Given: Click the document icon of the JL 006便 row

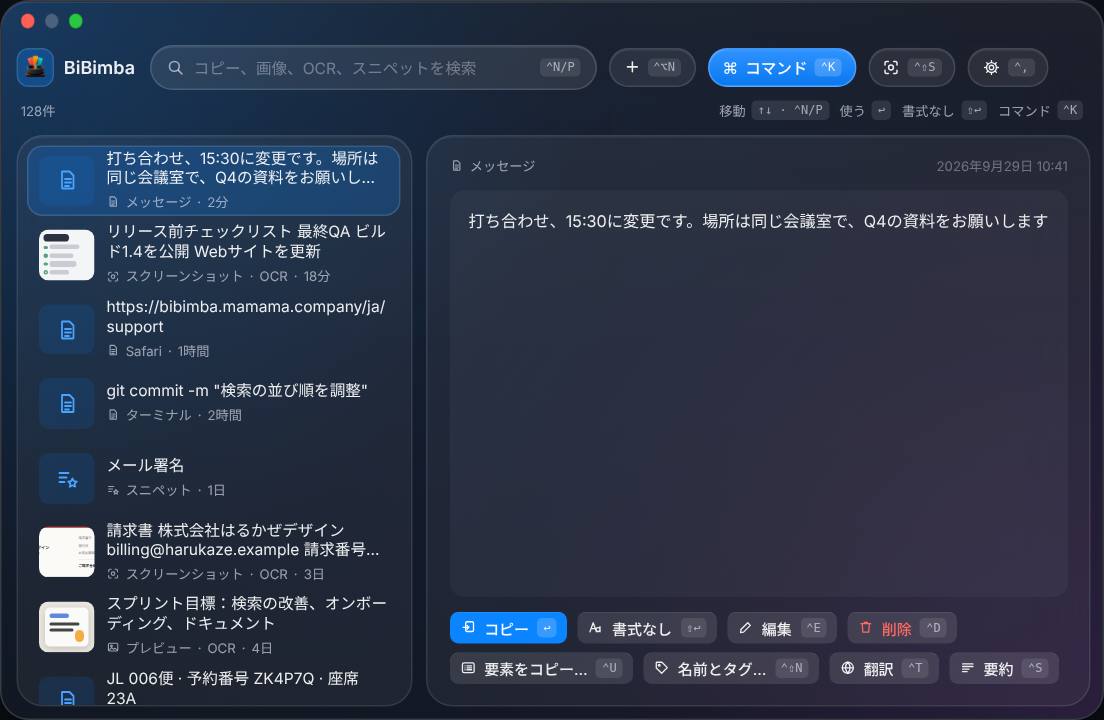Looking at the screenshot, I should pyautogui.click(x=67, y=693).
